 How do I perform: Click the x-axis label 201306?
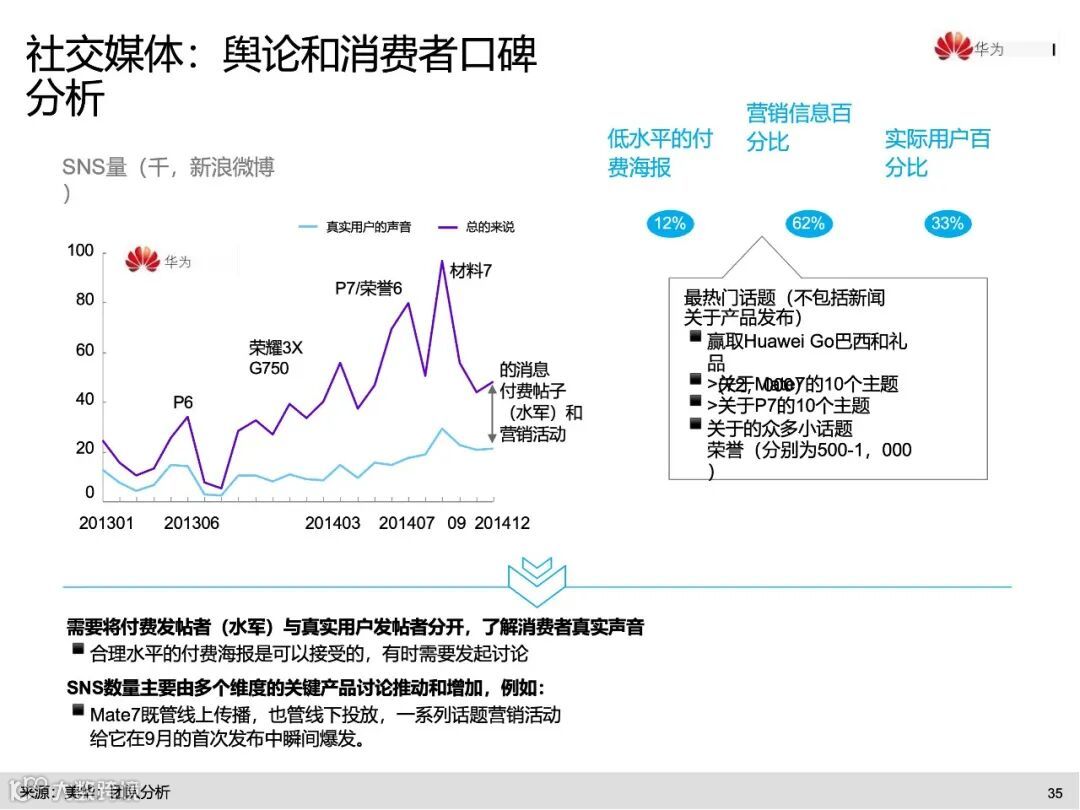pyautogui.click(x=191, y=523)
